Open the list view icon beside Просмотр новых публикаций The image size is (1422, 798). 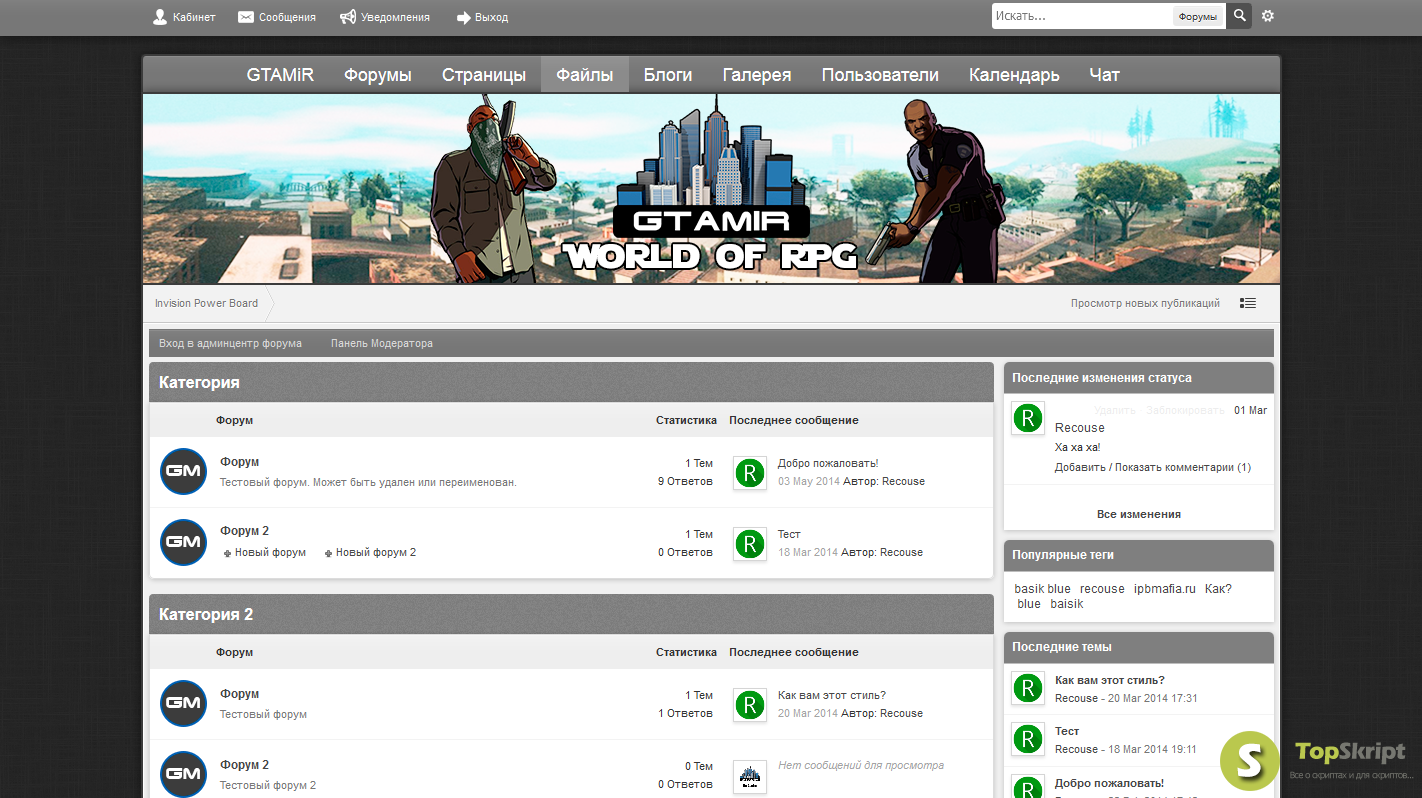pos(1248,303)
